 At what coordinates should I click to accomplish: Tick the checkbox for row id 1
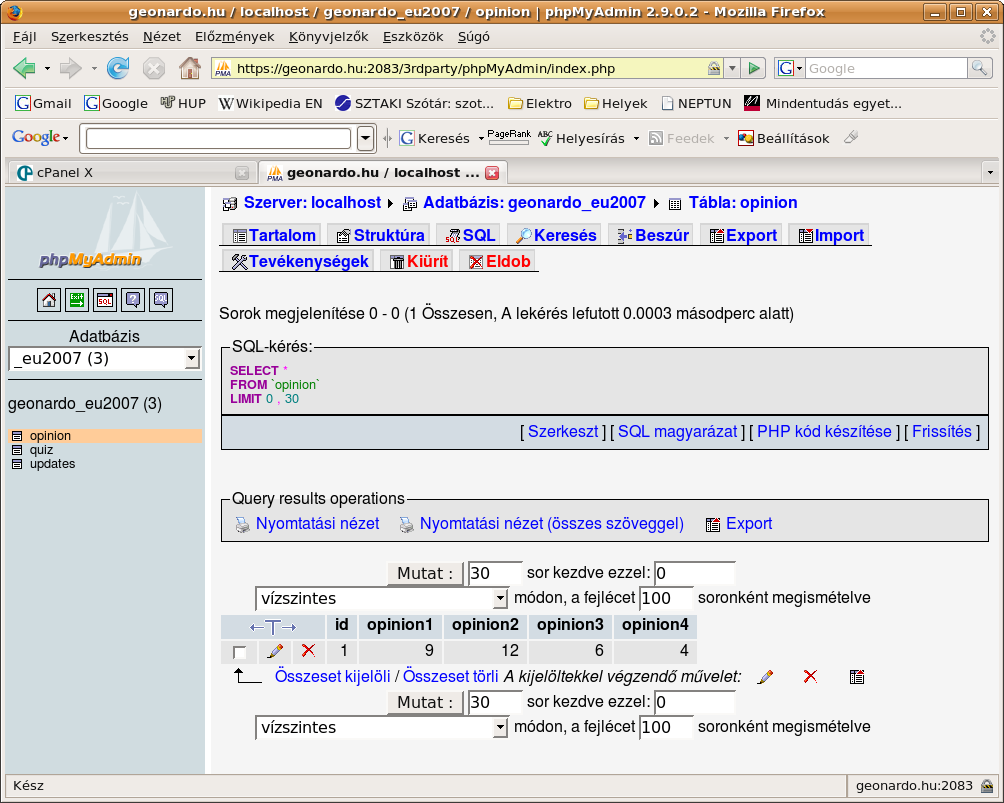pyautogui.click(x=239, y=653)
